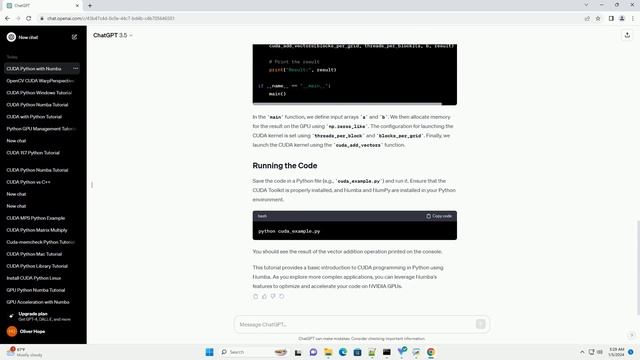The height and width of the screenshot is (360, 640).
Task: Open the CUDA MPS Python Example chat
Action: pyautogui.click(x=36, y=218)
